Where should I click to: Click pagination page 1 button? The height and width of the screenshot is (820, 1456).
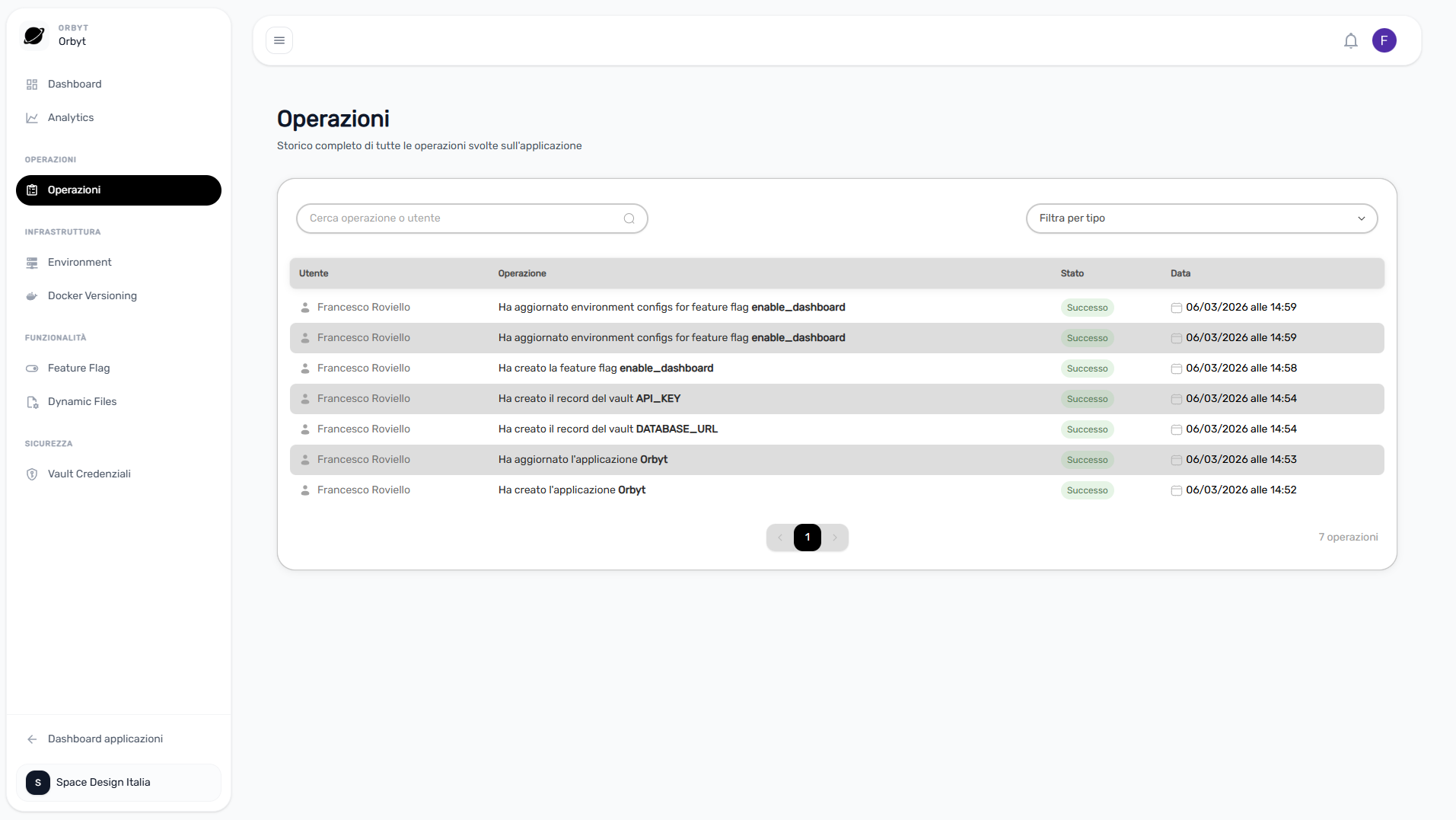click(x=808, y=538)
